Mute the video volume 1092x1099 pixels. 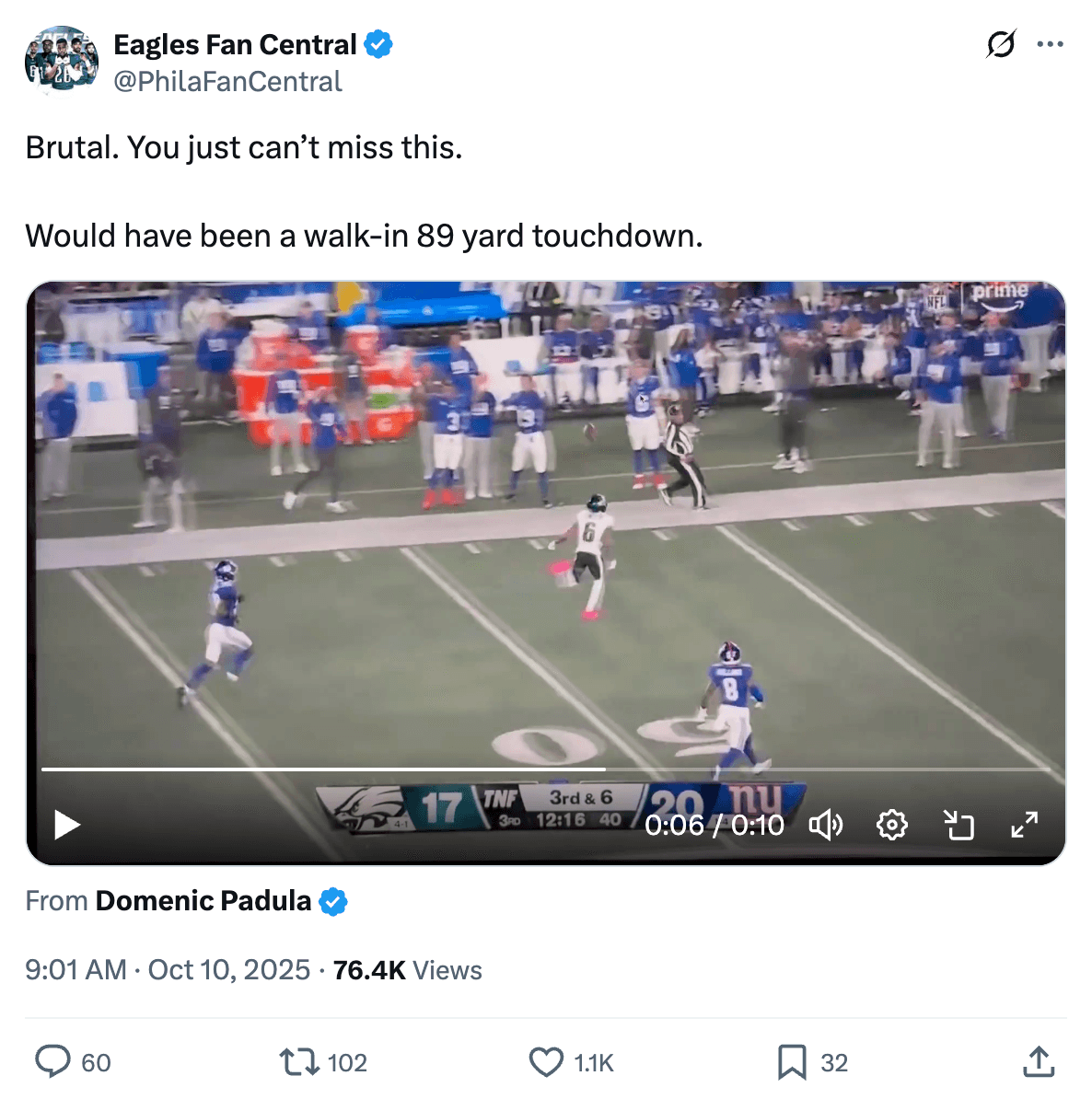tap(825, 825)
